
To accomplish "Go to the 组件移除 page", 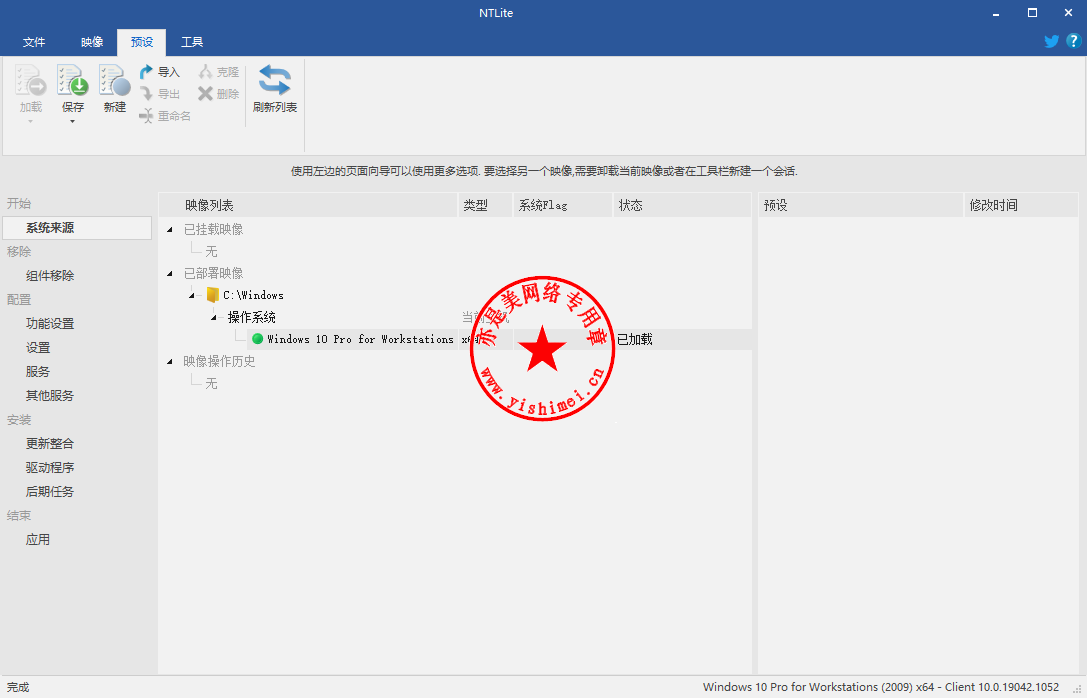I will (50, 276).
